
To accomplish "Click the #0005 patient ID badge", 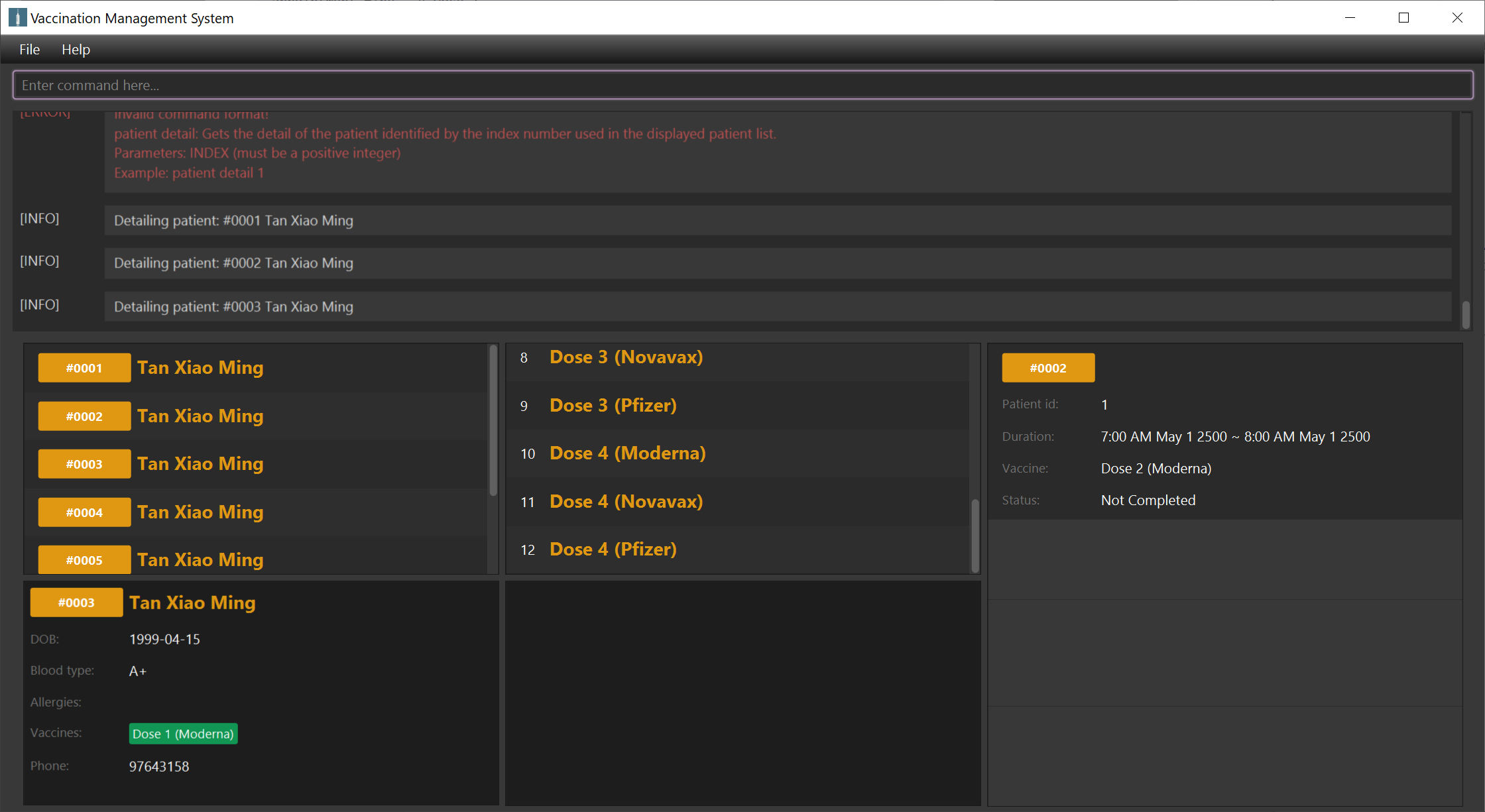I will [84, 560].
